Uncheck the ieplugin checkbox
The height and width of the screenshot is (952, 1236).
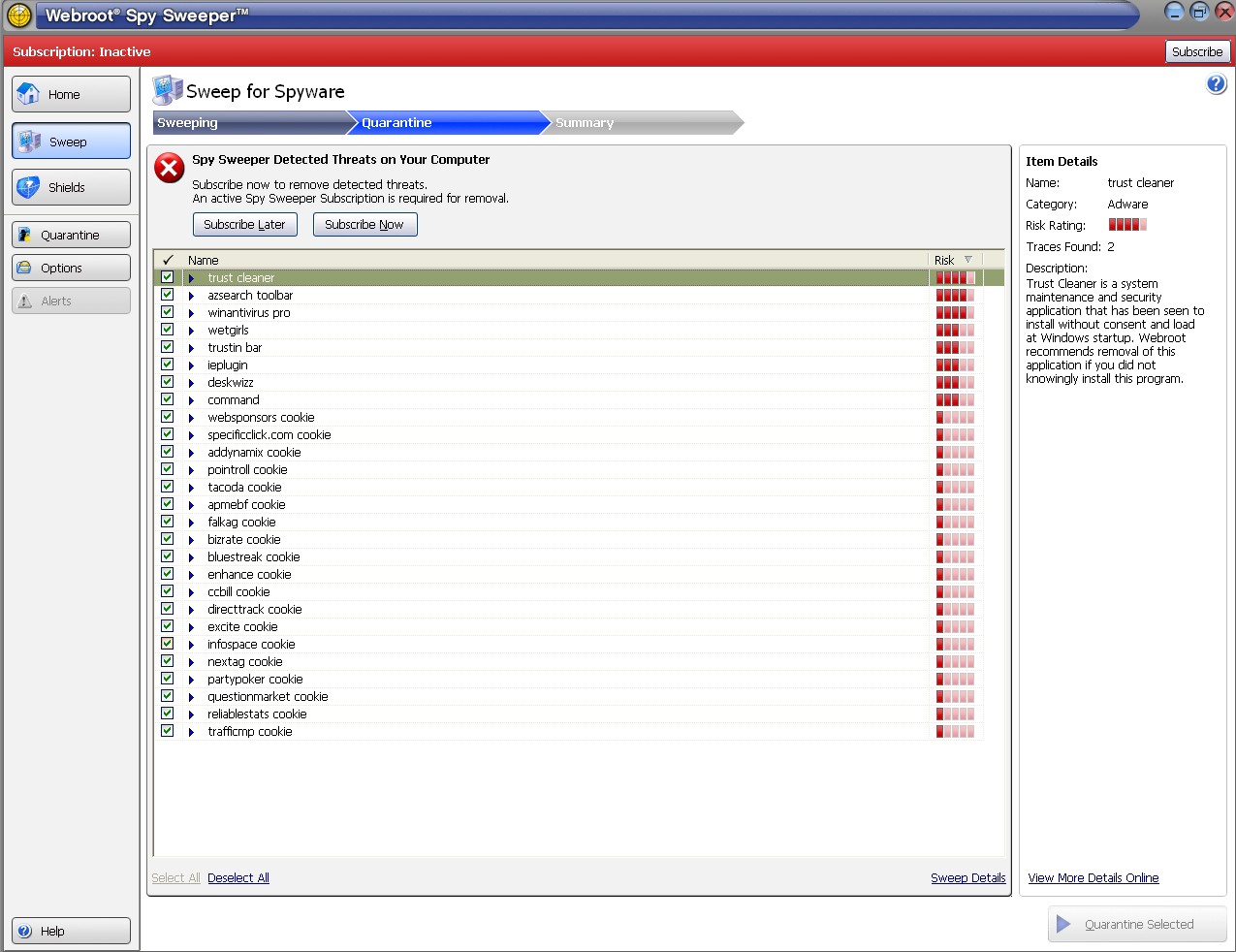(x=168, y=365)
